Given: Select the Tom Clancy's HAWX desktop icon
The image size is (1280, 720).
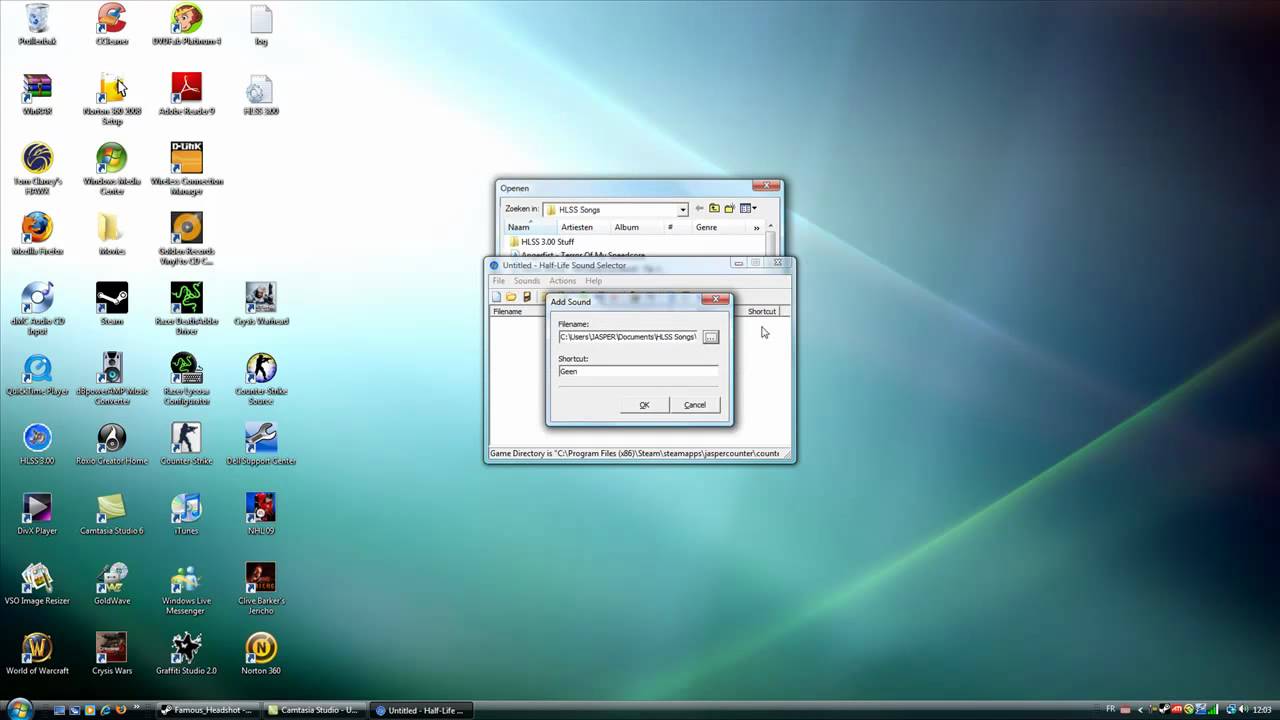Looking at the screenshot, I should point(37,168).
